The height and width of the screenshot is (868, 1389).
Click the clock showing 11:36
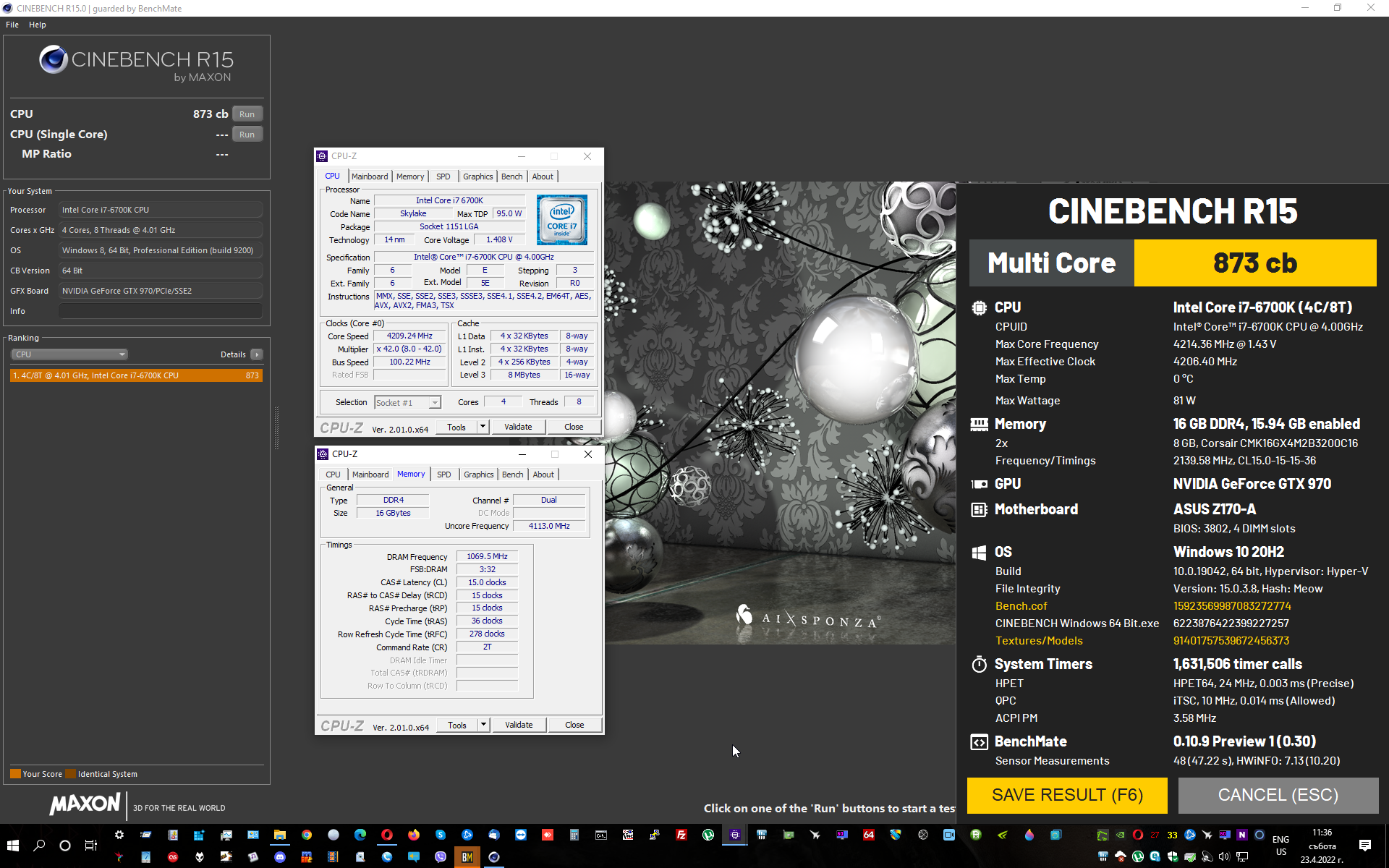click(x=1322, y=833)
